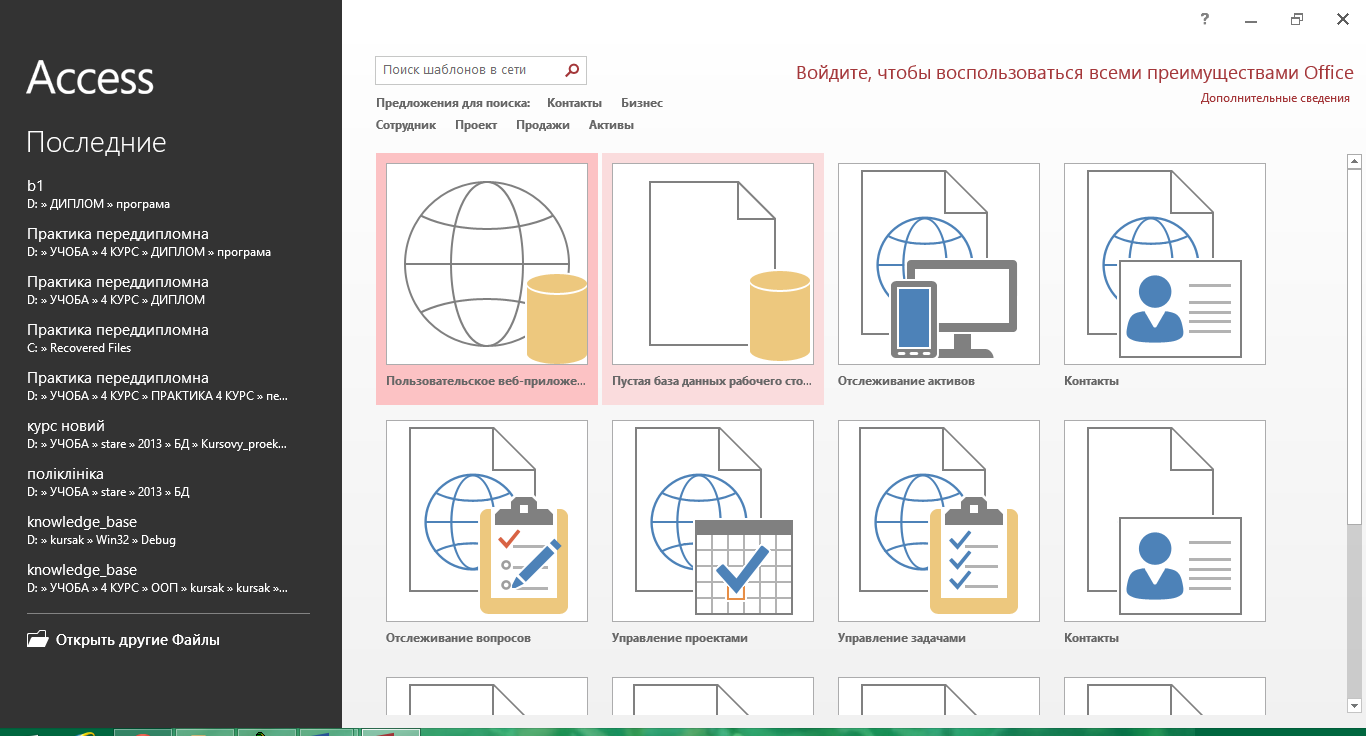
Task: Open desktop Контакты template without globe
Action: point(1165,535)
